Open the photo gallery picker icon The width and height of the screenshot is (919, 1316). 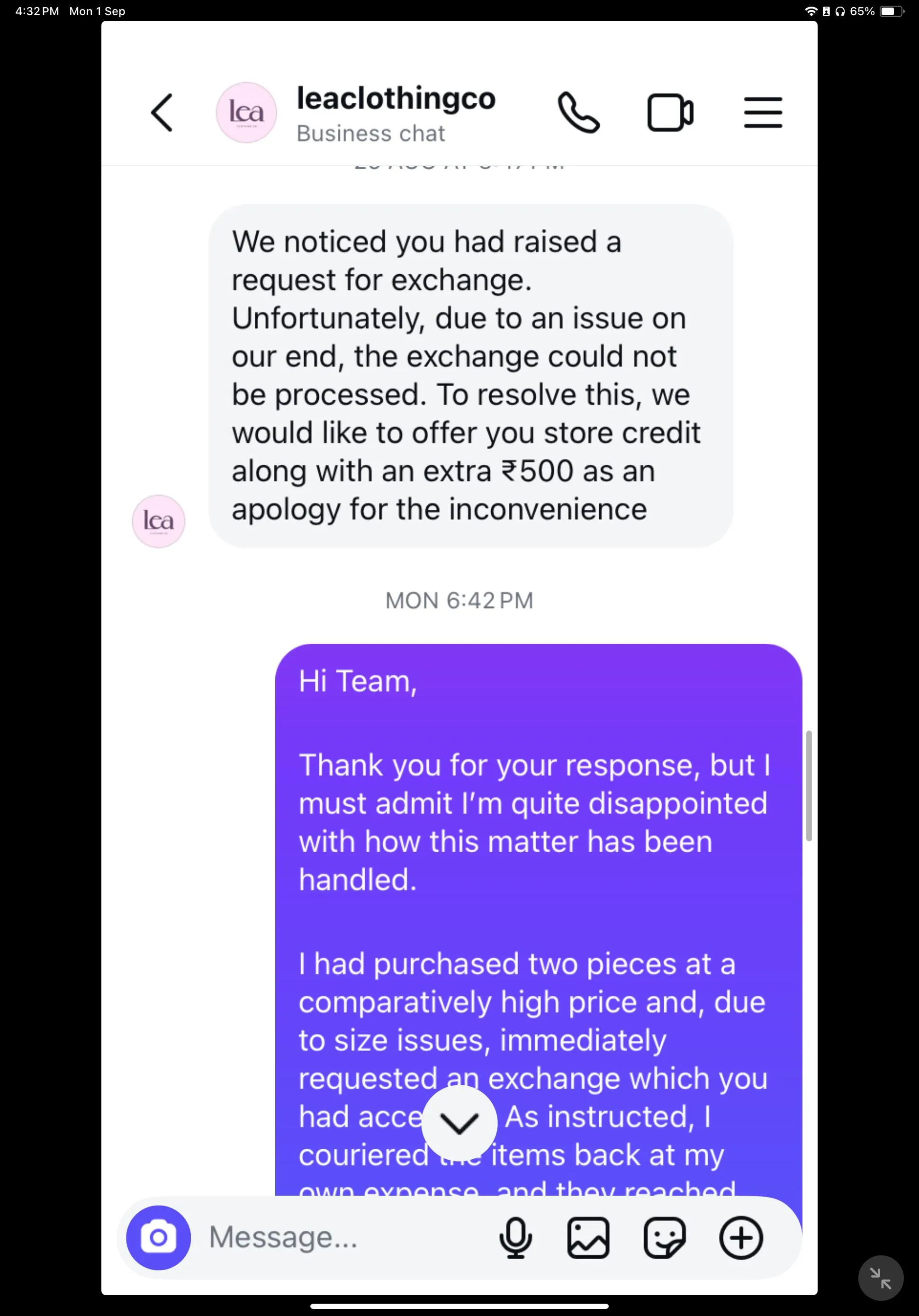pos(587,1237)
